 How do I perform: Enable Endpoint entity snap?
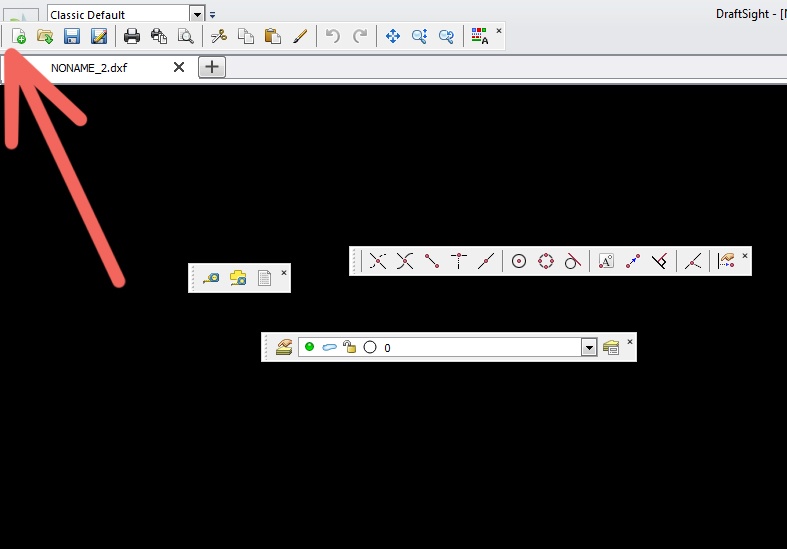(432, 261)
